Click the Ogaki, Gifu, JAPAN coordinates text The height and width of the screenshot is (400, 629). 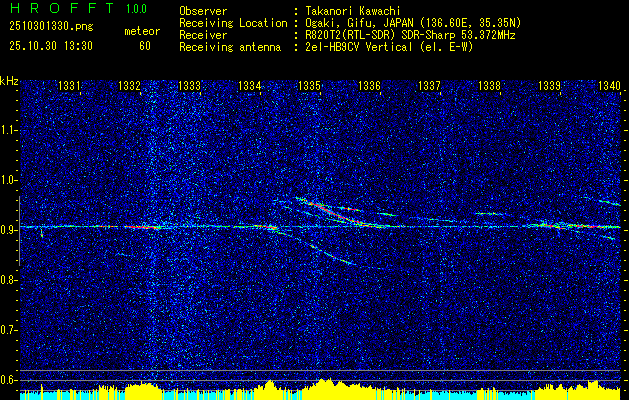click(411, 23)
